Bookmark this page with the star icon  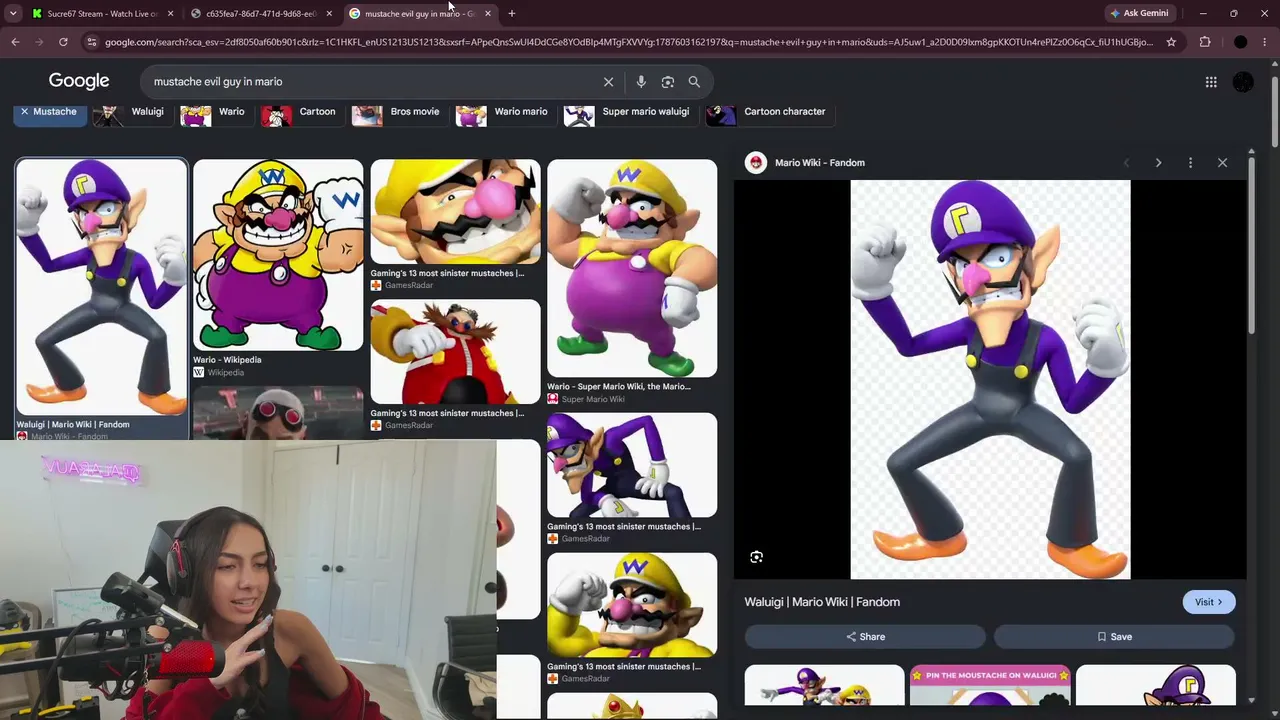click(1171, 42)
